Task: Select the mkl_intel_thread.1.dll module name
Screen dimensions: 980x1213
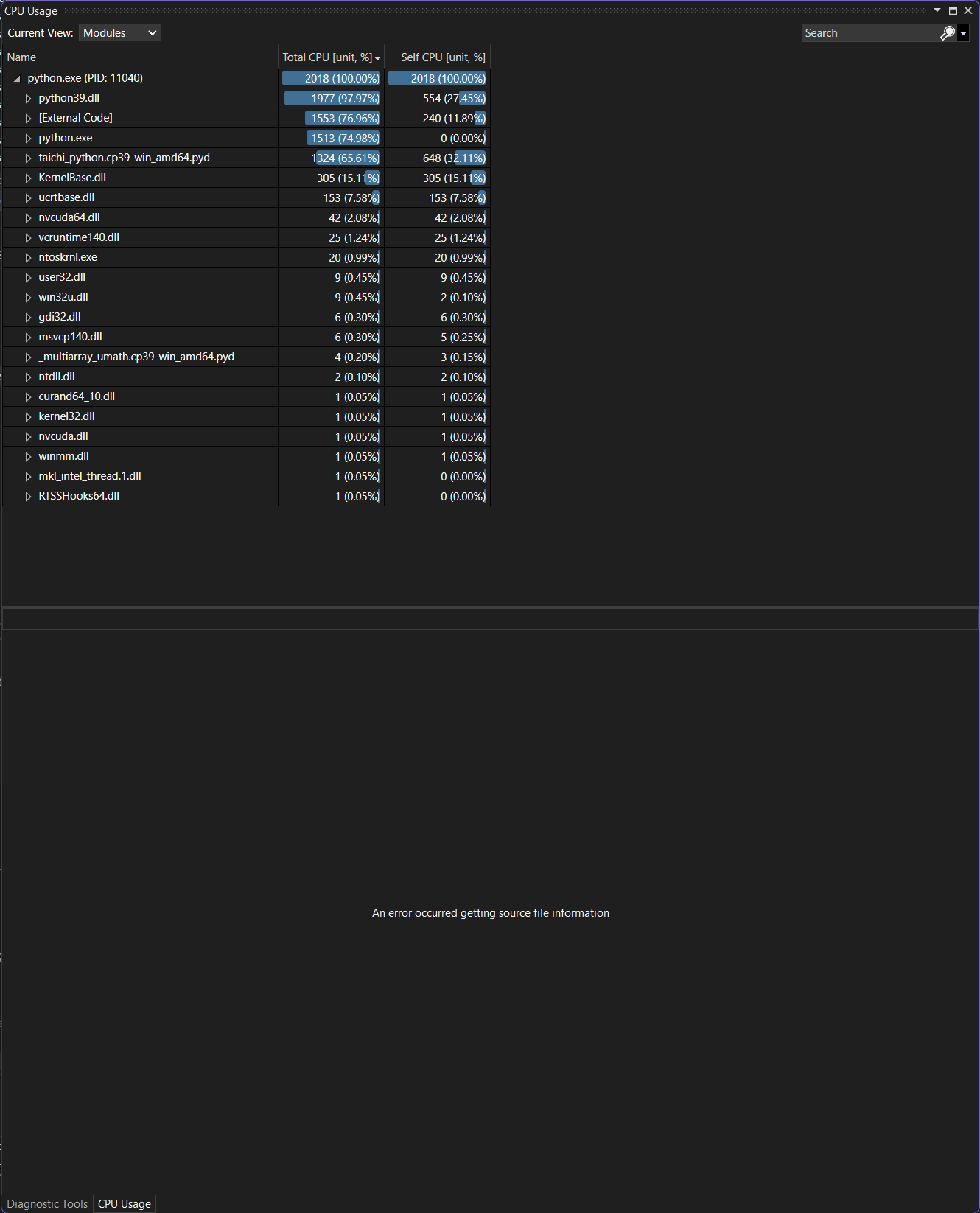Action: click(x=90, y=476)
